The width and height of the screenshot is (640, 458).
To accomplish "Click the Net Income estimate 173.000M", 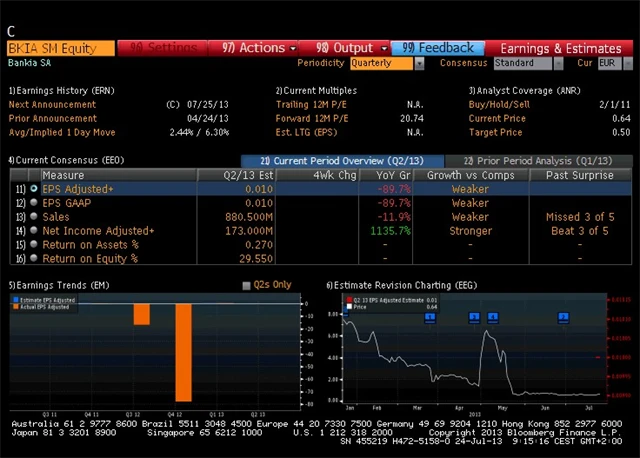I will [249, 231].
